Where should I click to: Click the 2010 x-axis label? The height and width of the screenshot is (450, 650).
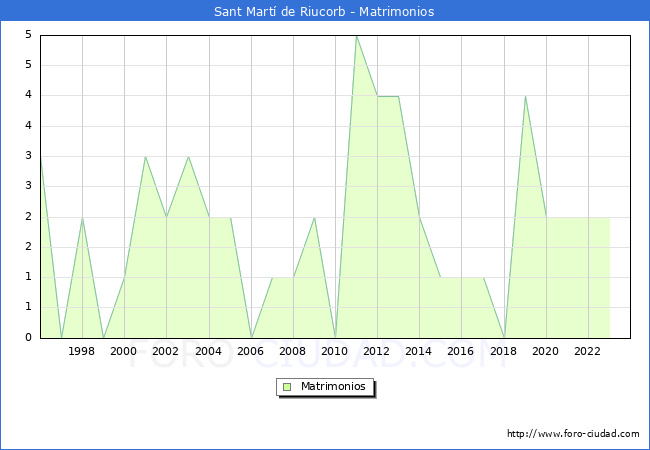coord(335,351)
